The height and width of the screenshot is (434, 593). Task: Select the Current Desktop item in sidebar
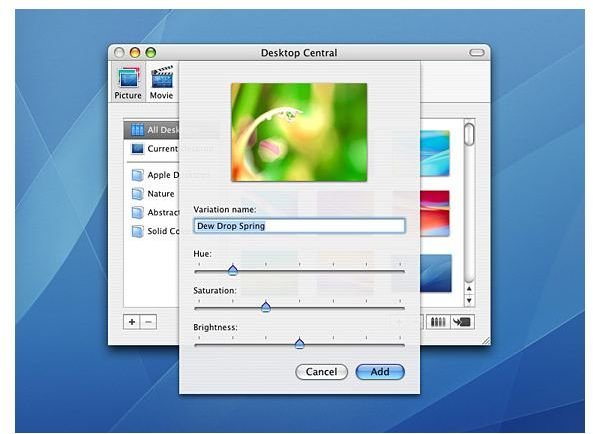click(151, 149)
